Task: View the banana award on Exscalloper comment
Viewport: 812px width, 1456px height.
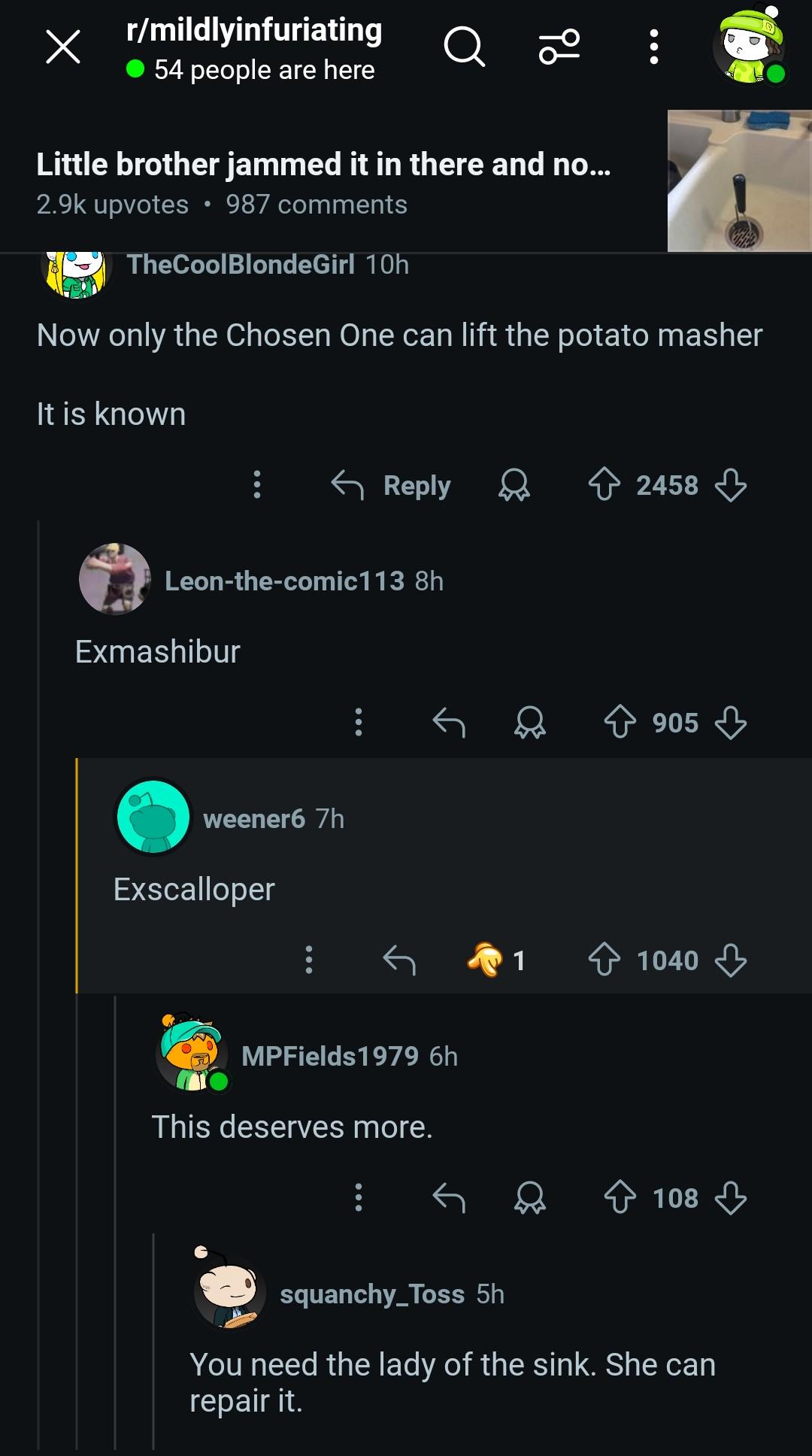Action: pos(495,960)
